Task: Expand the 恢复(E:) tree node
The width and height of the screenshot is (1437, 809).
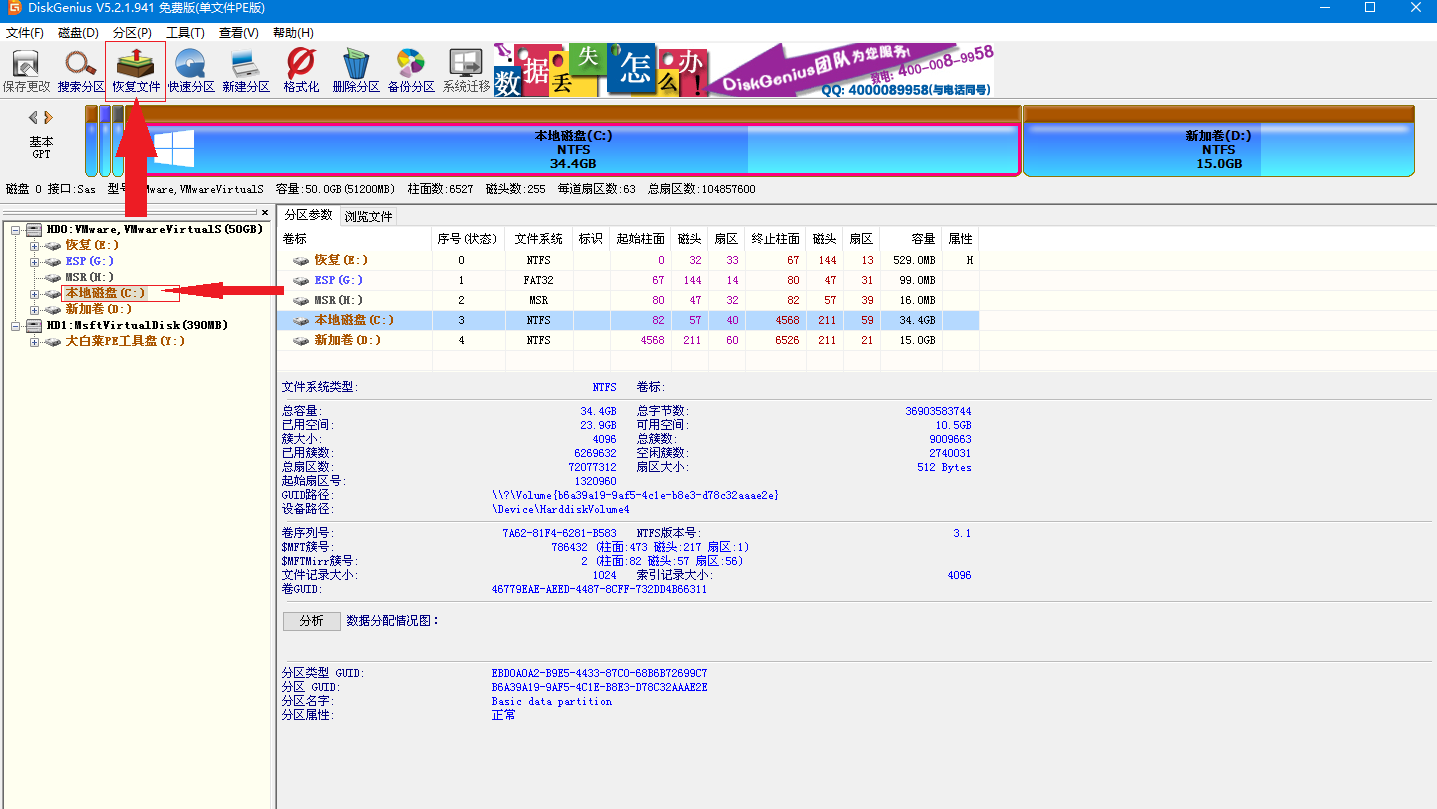Action: [34, 245]
